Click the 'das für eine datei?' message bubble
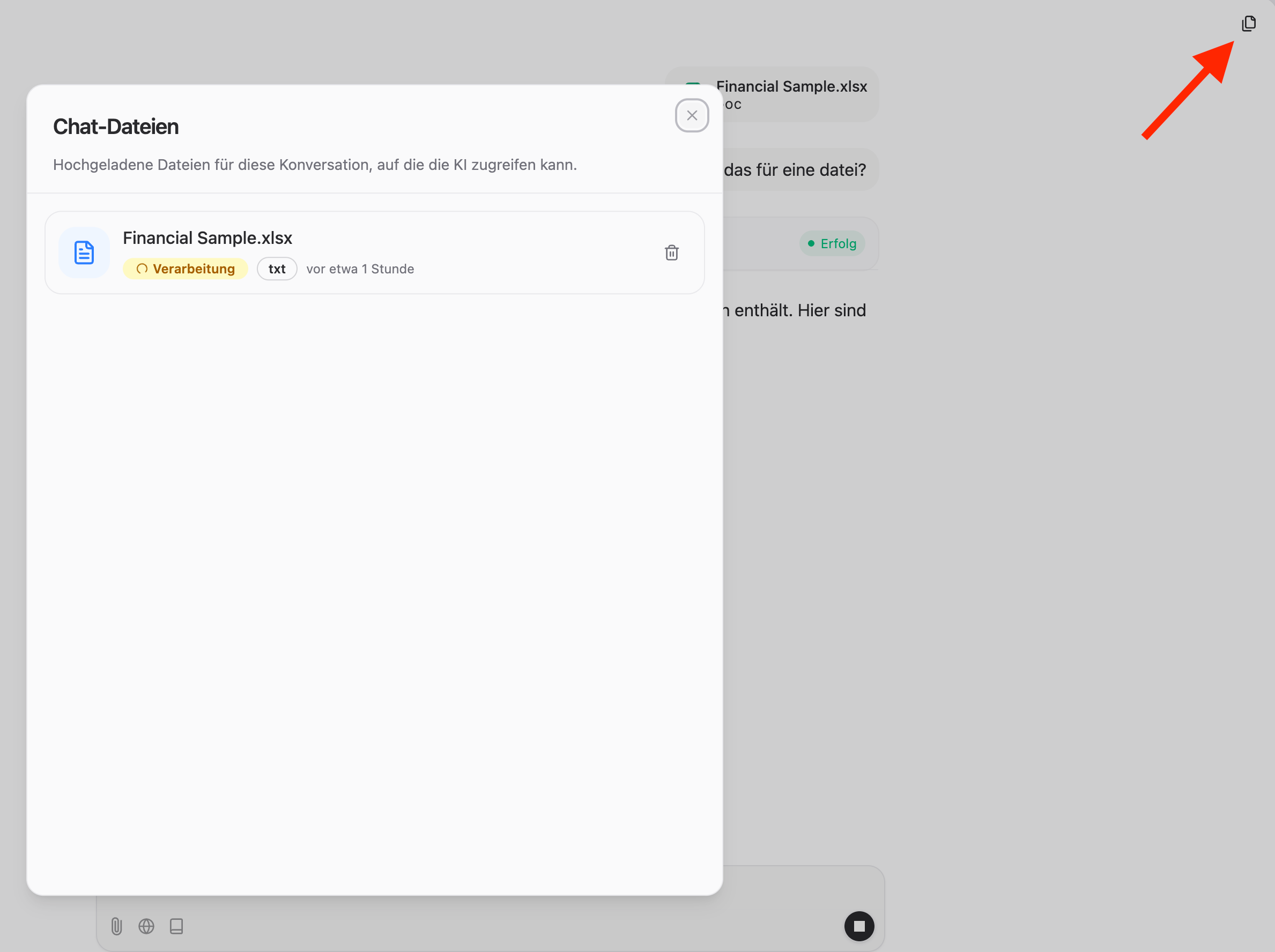Viewport: 1275px width, 952px height. point(800,170)
